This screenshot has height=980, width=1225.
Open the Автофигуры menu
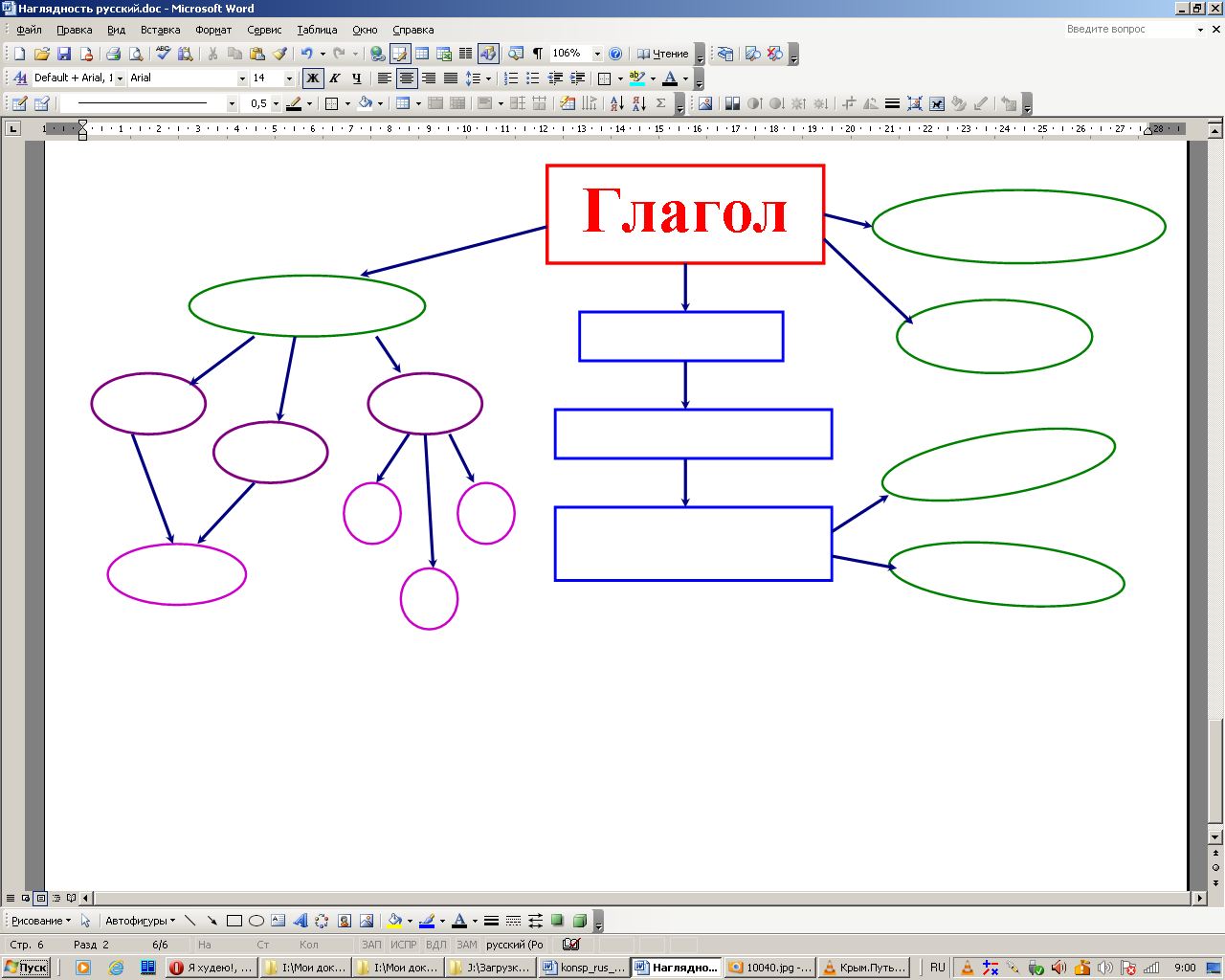140,921
